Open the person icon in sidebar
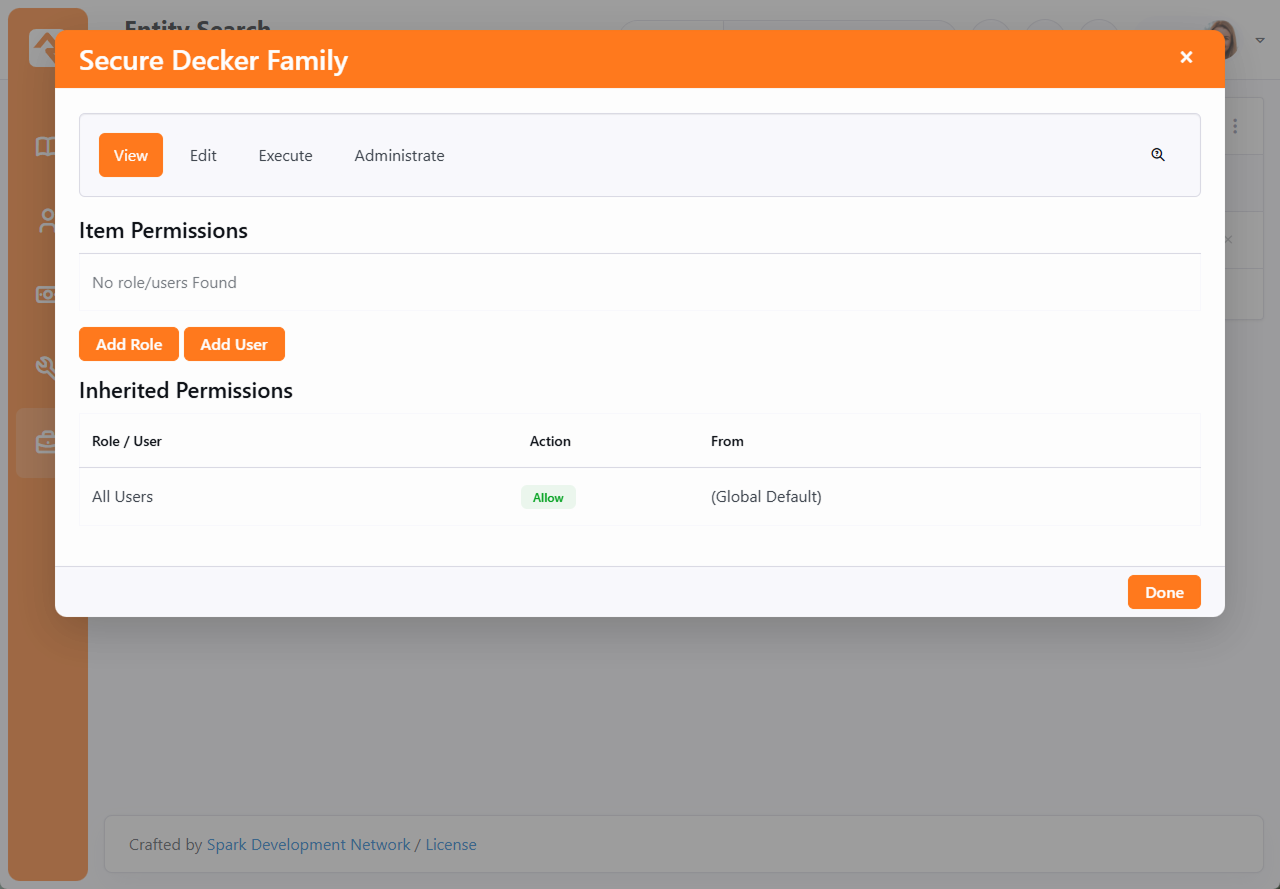 tap(45, 221)
